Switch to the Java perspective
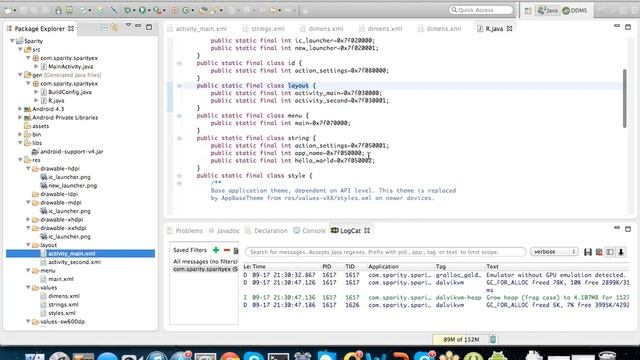The width and height of the screenshot is (640, 360). (x=548, y=11)
